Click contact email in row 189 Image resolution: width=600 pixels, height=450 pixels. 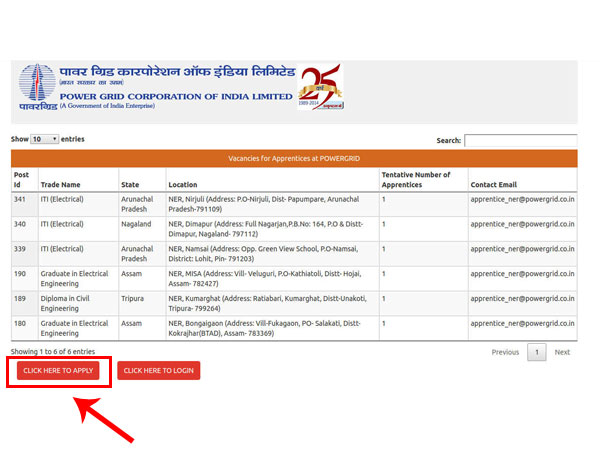[522, 298]
